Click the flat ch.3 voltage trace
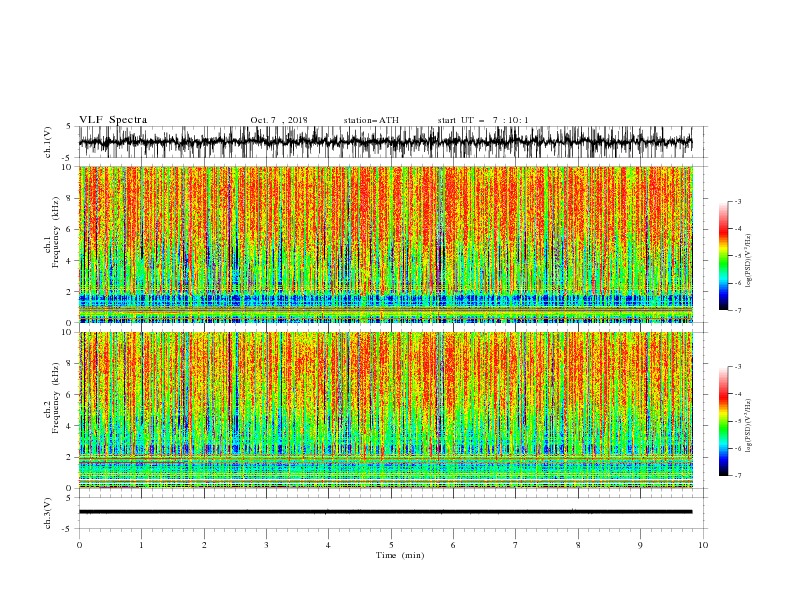Image resolution: width=792 pixels, height=612 pixels. click(x=385, y=512)
